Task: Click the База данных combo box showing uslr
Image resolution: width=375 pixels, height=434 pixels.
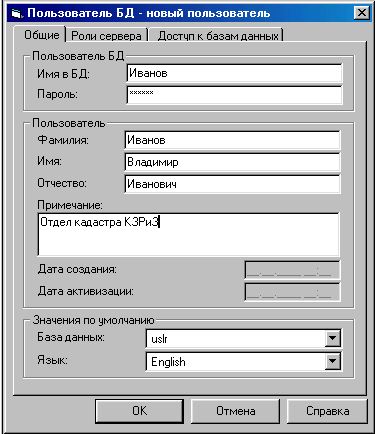Action: tap(243, 339)
